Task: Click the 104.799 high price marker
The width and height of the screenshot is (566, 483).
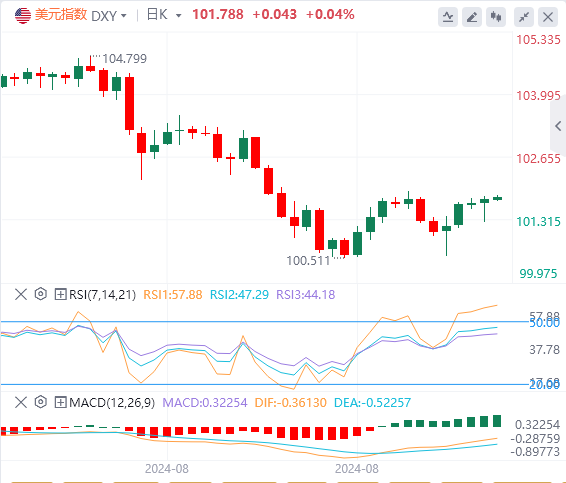Action: 125,58
